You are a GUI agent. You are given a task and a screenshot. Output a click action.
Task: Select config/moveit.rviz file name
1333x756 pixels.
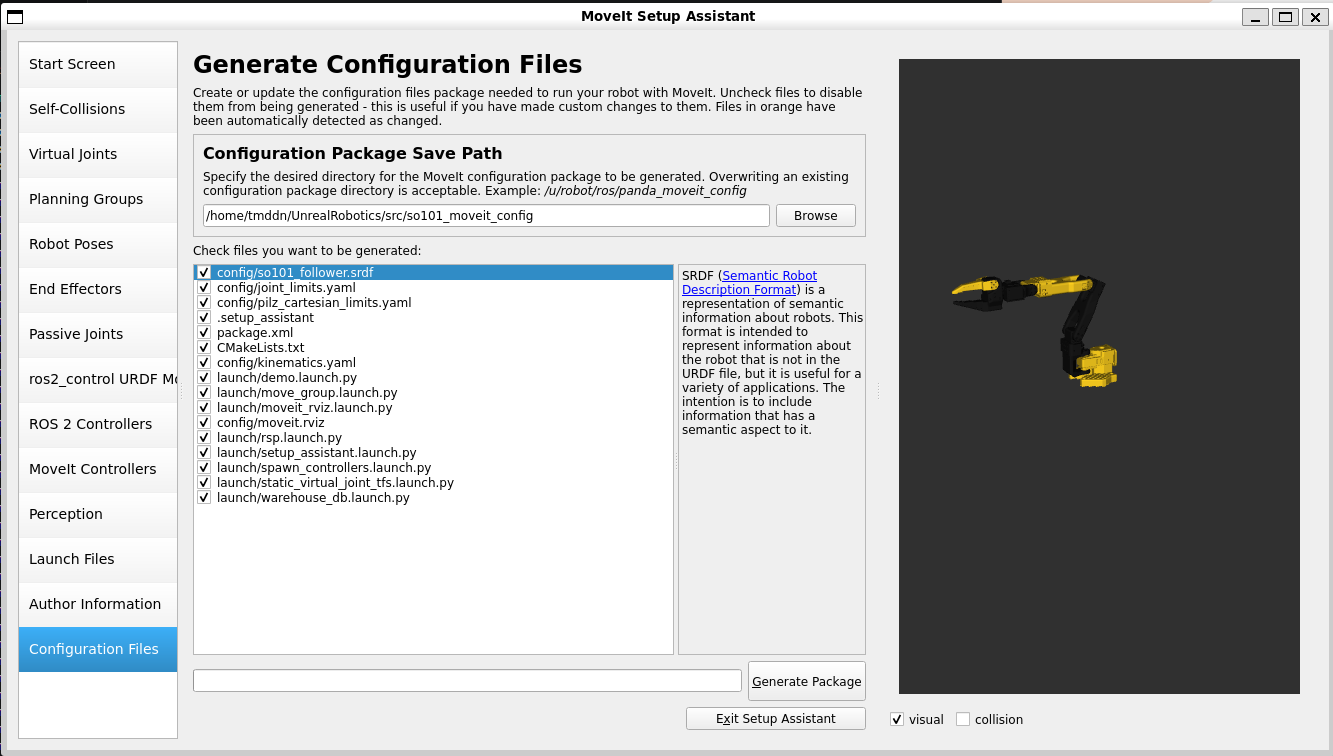(x=270, y=422)
